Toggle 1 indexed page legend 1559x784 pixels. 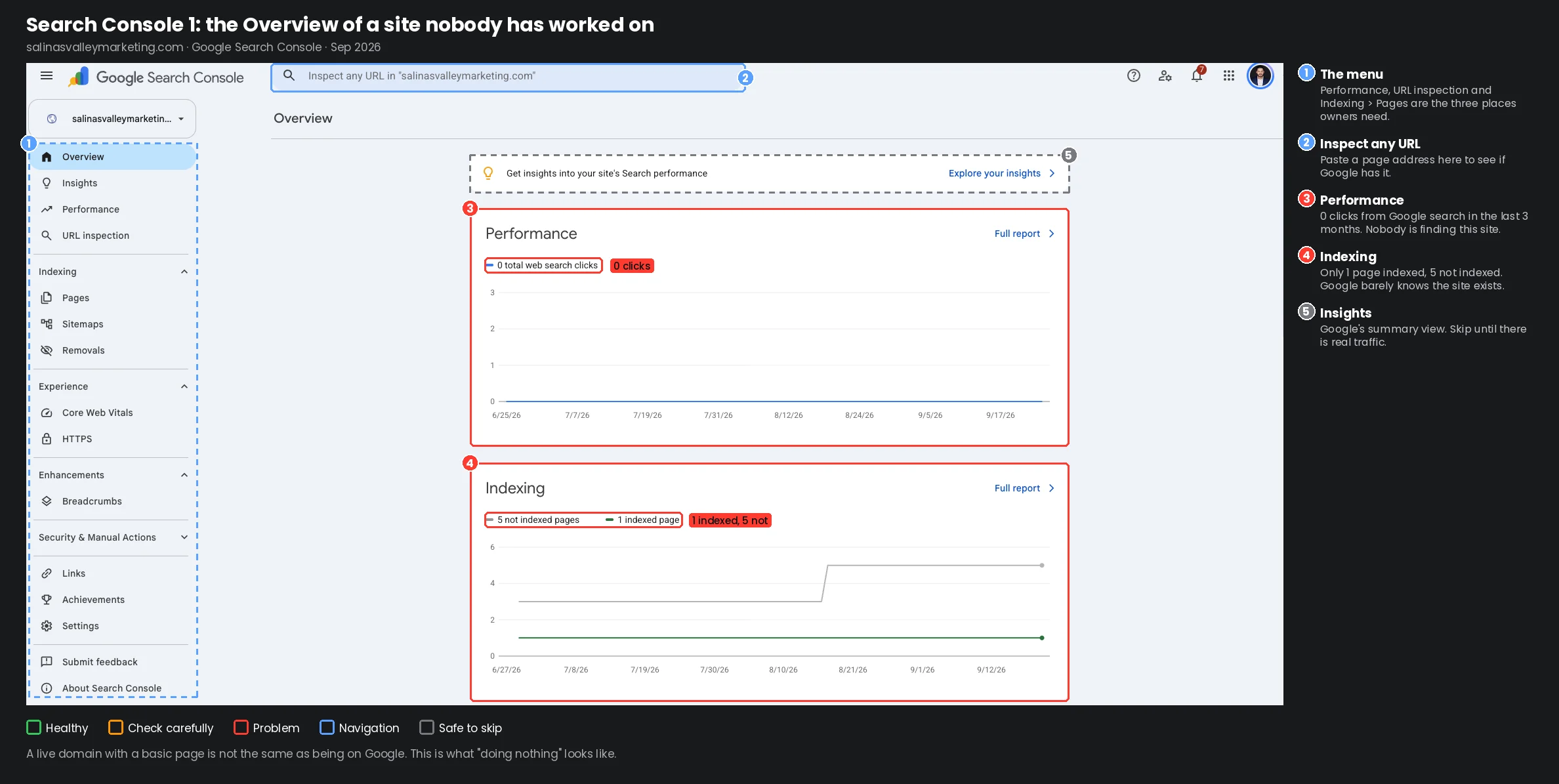click(x=643, y=520)
